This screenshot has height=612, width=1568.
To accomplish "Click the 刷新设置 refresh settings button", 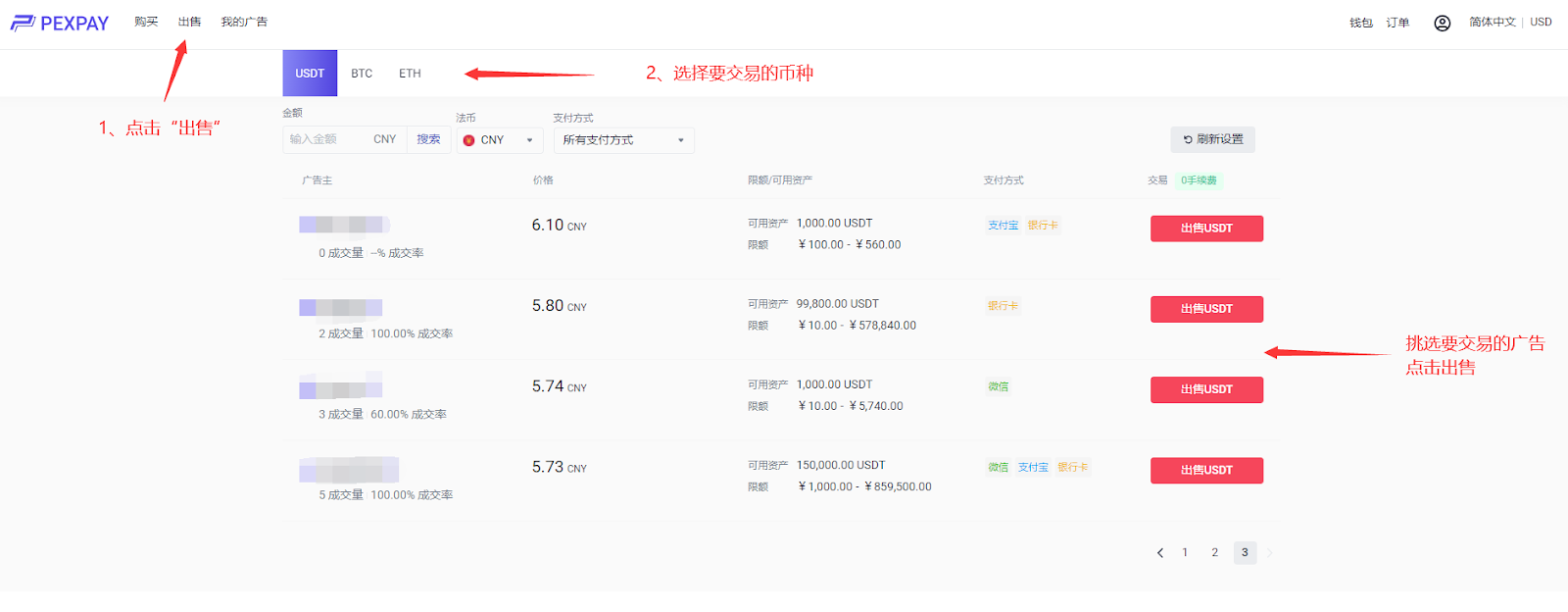I will click(1212, 139).
